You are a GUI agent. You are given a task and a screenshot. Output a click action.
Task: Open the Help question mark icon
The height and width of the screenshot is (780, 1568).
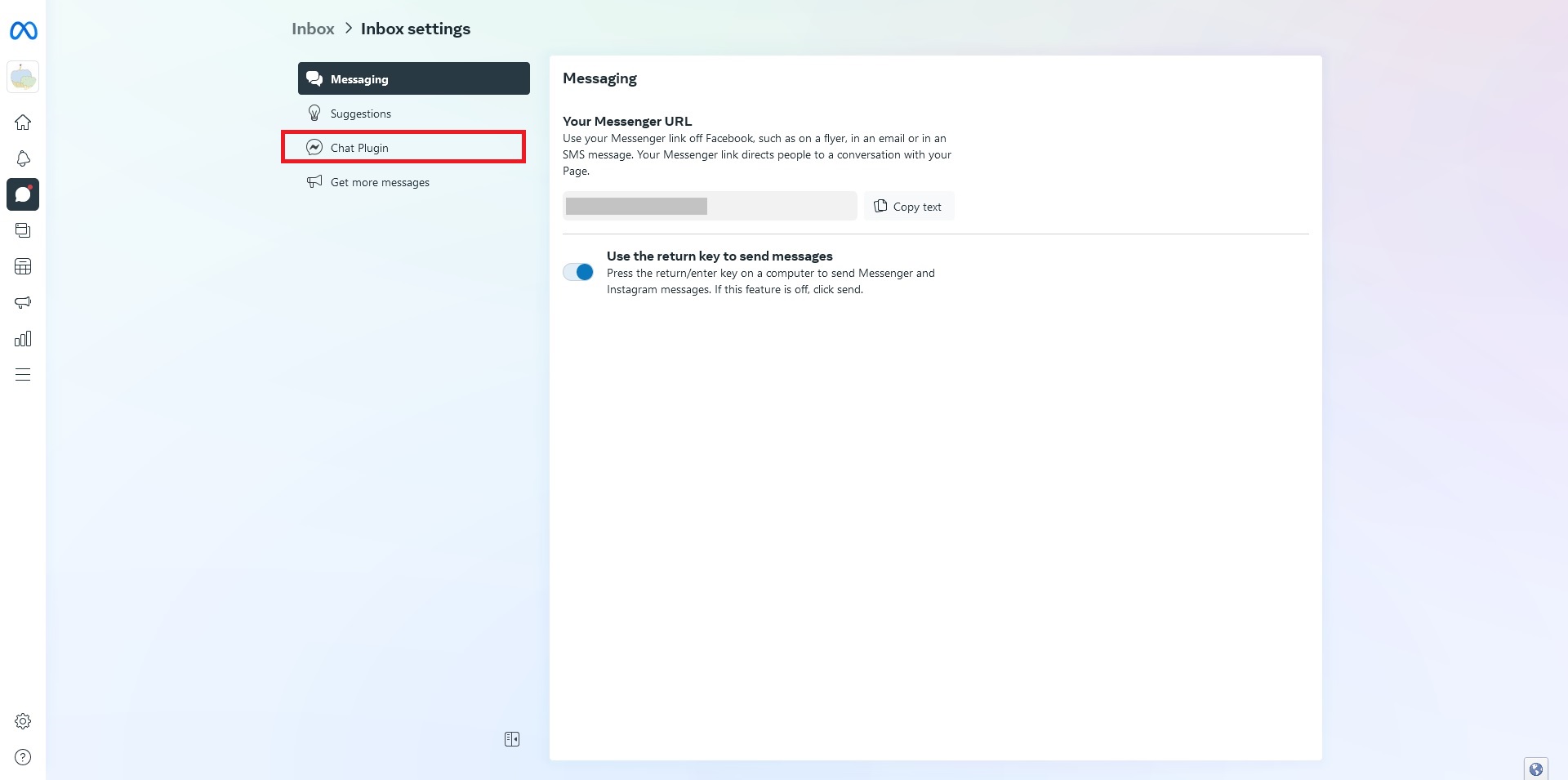click(23, 757)
